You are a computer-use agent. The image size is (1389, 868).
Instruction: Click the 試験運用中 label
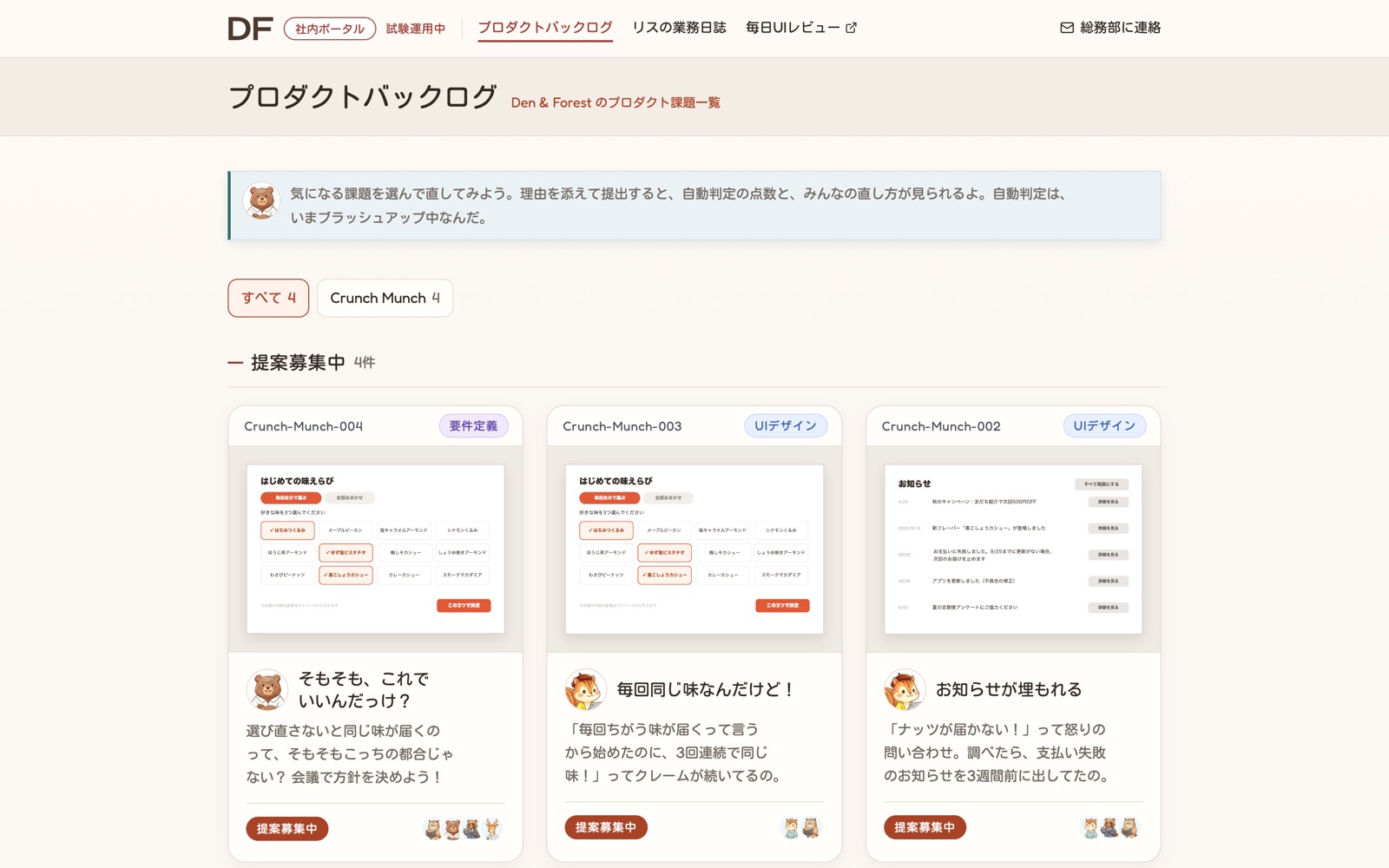[416, 29]
